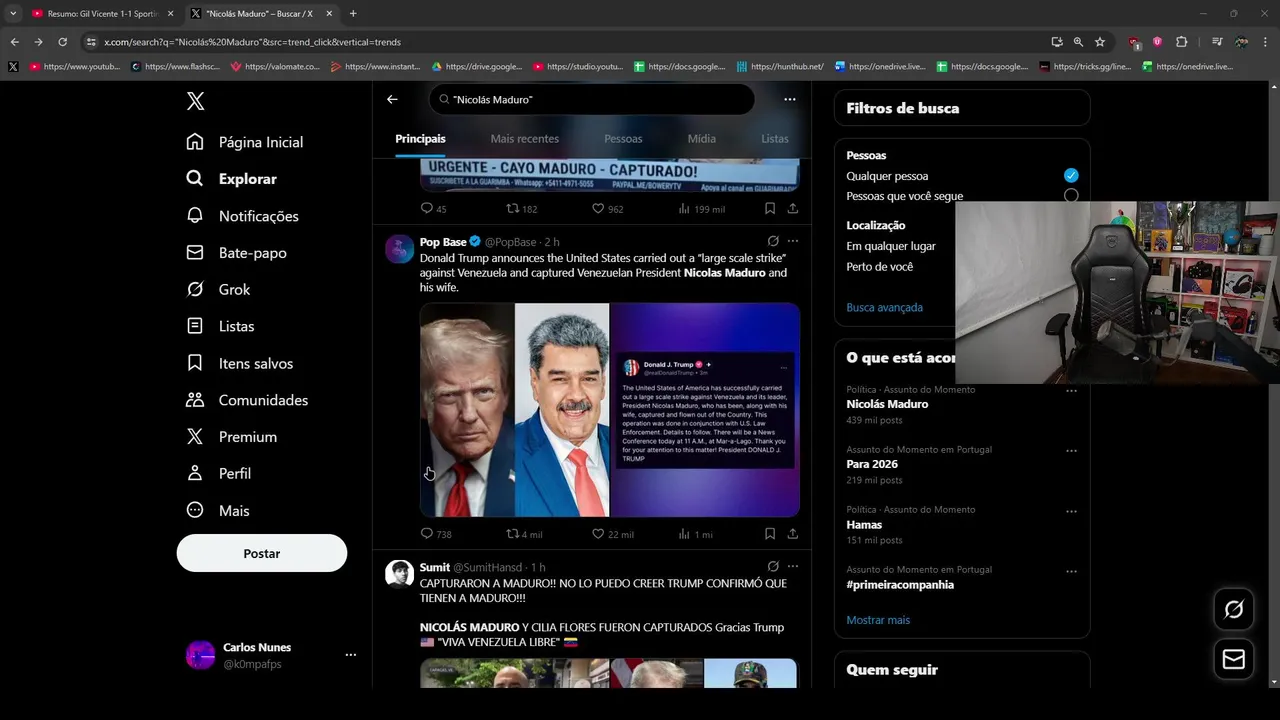Open Grok icon on Sumit post

point(773,566)
